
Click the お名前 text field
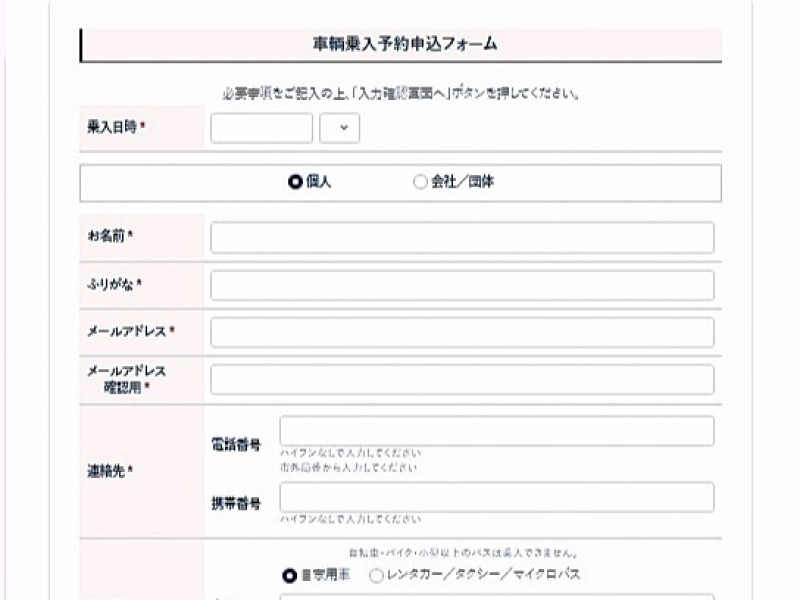[x=462, y=238]
